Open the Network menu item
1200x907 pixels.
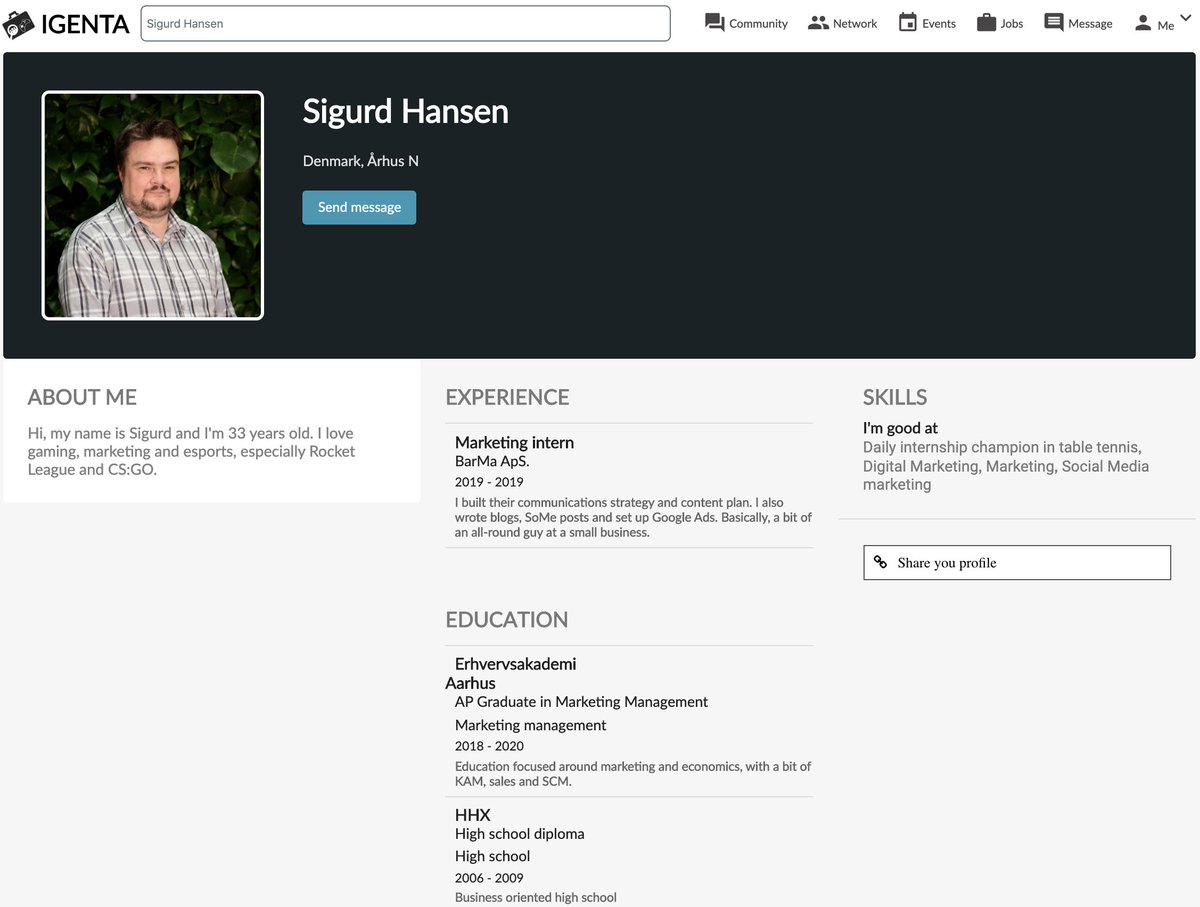842,23
